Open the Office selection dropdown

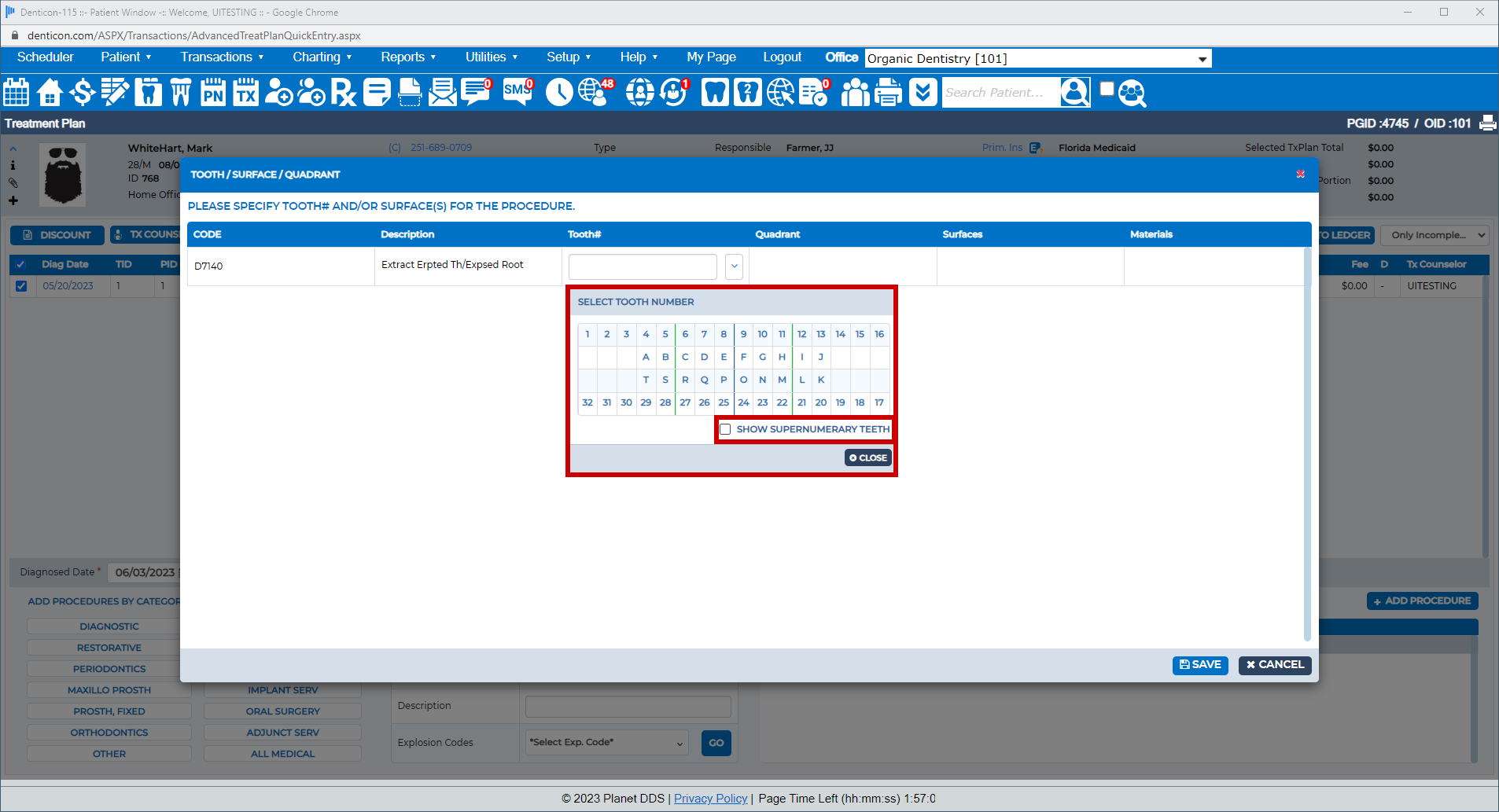pyautogui.click(x=1202, y=59)
